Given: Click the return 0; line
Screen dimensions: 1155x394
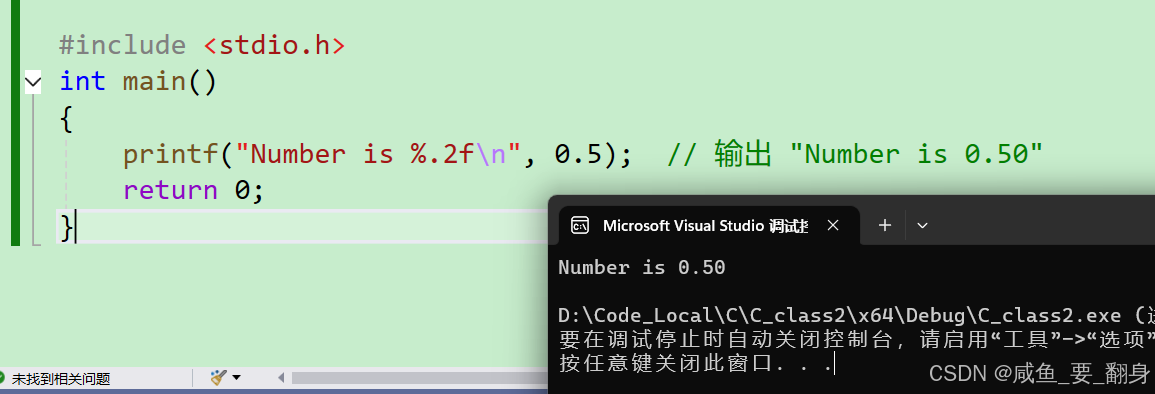Looking at the screenshot, I should pos(193,190).
